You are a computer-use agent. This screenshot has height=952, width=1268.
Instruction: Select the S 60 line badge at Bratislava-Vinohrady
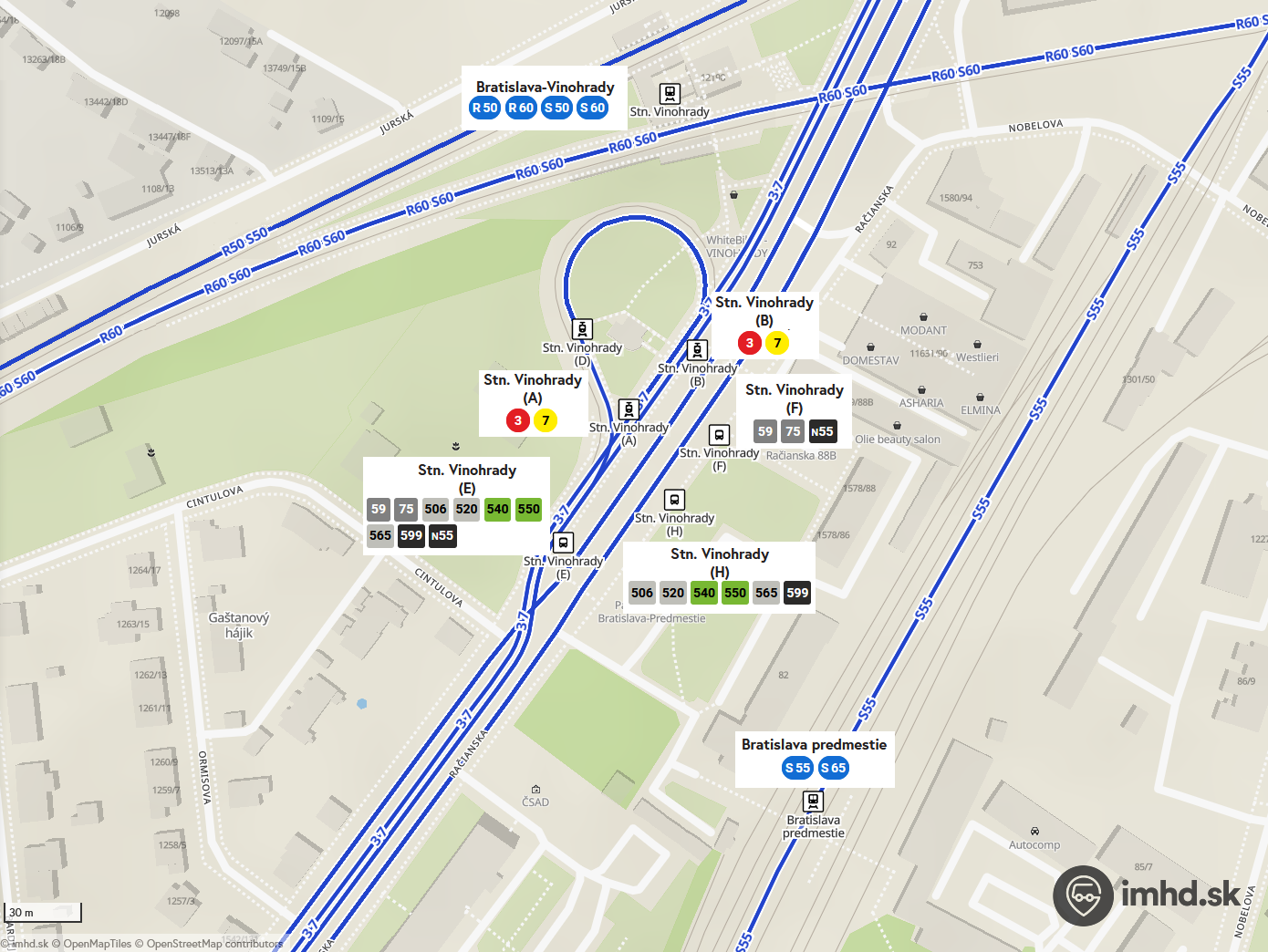pos(593,108)
